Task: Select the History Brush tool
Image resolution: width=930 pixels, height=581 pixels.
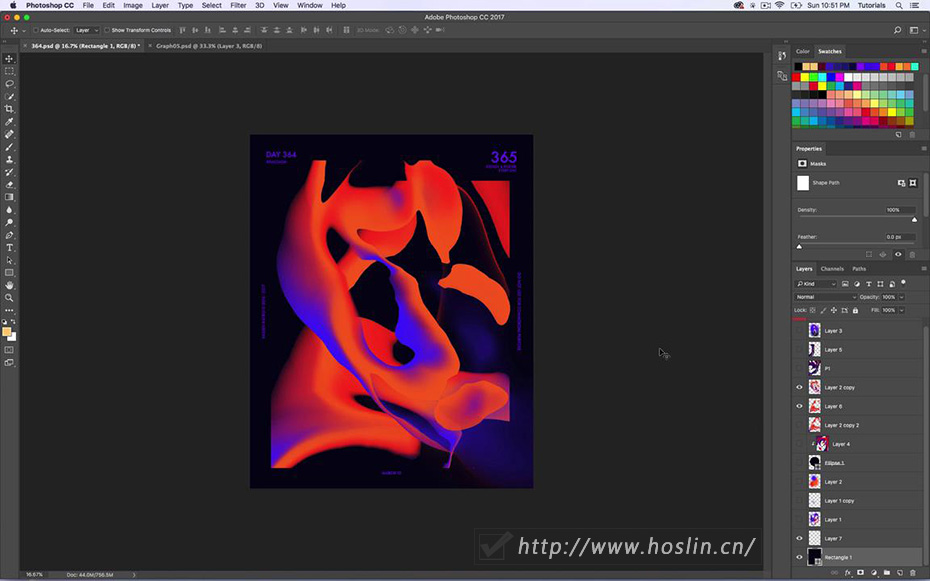Action: click(x=9, y=172)
